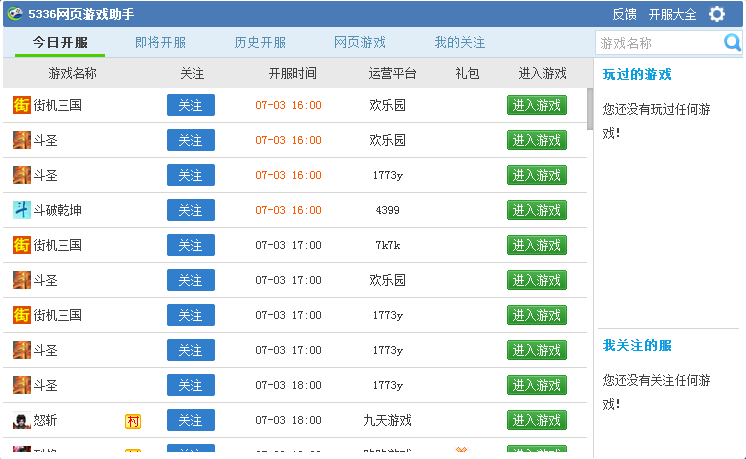Enter 街机三国 game on 欢乐园 16:00

coord(537,105)
